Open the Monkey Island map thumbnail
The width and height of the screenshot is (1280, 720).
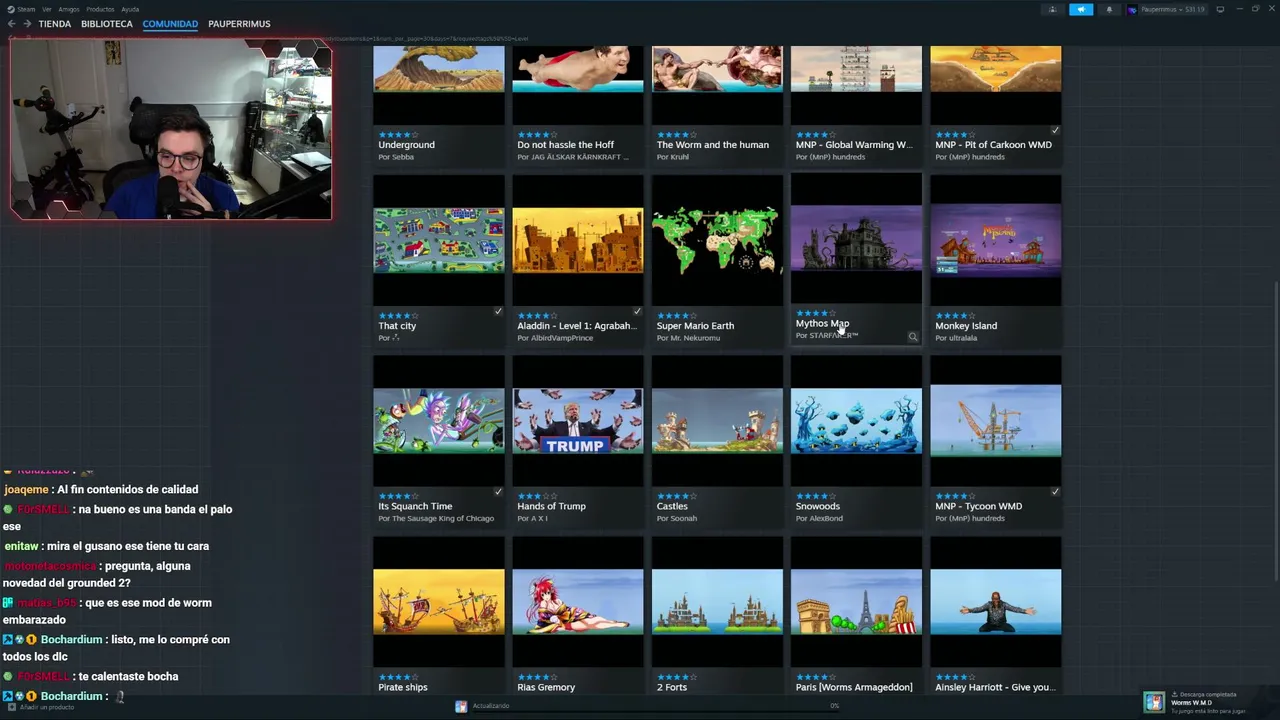[996, 240]
